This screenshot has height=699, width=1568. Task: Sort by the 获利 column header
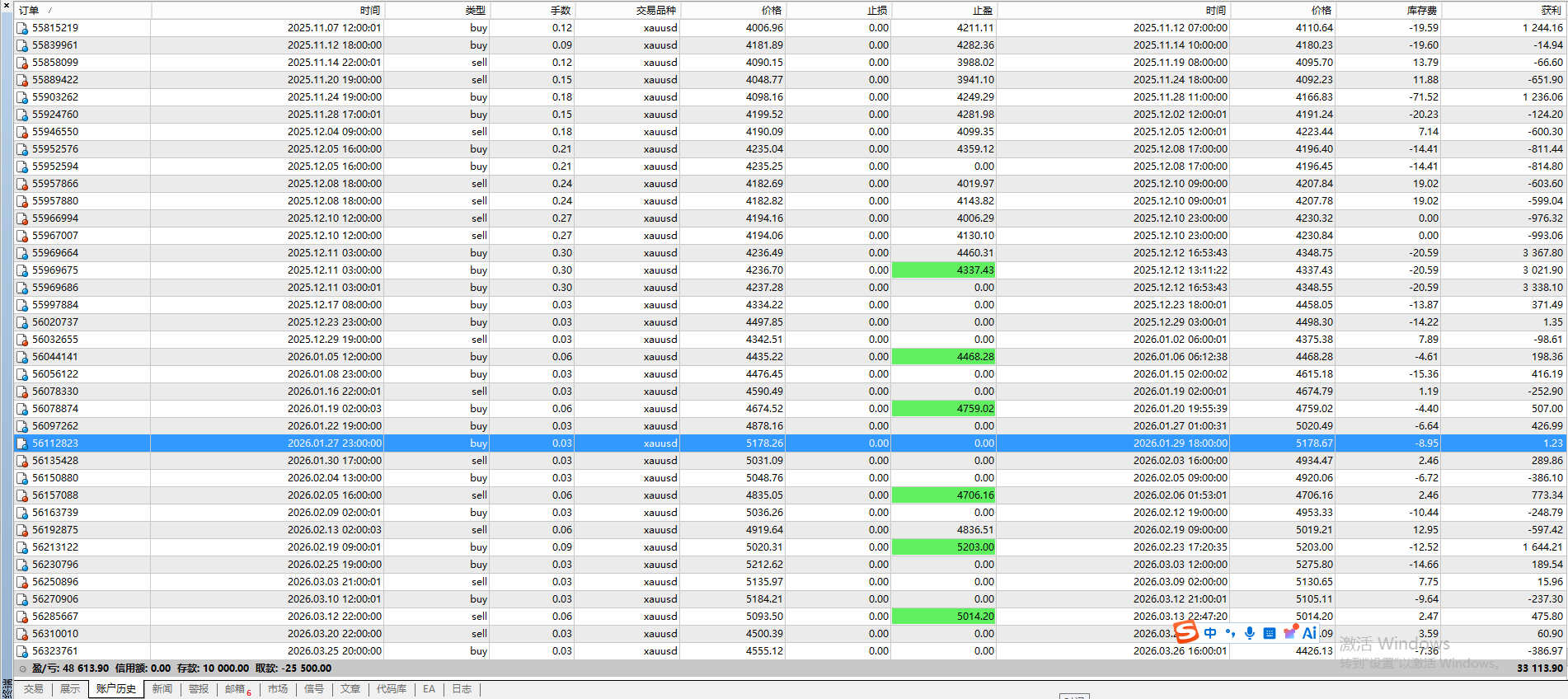tap(1551, 11)
